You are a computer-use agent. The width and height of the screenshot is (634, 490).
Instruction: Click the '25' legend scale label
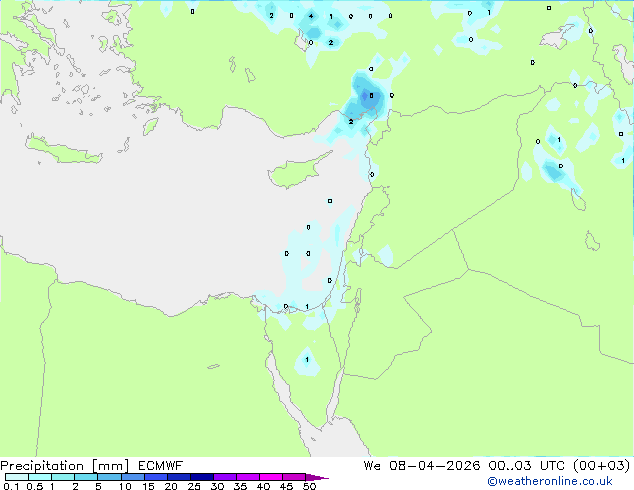(194, 486)
